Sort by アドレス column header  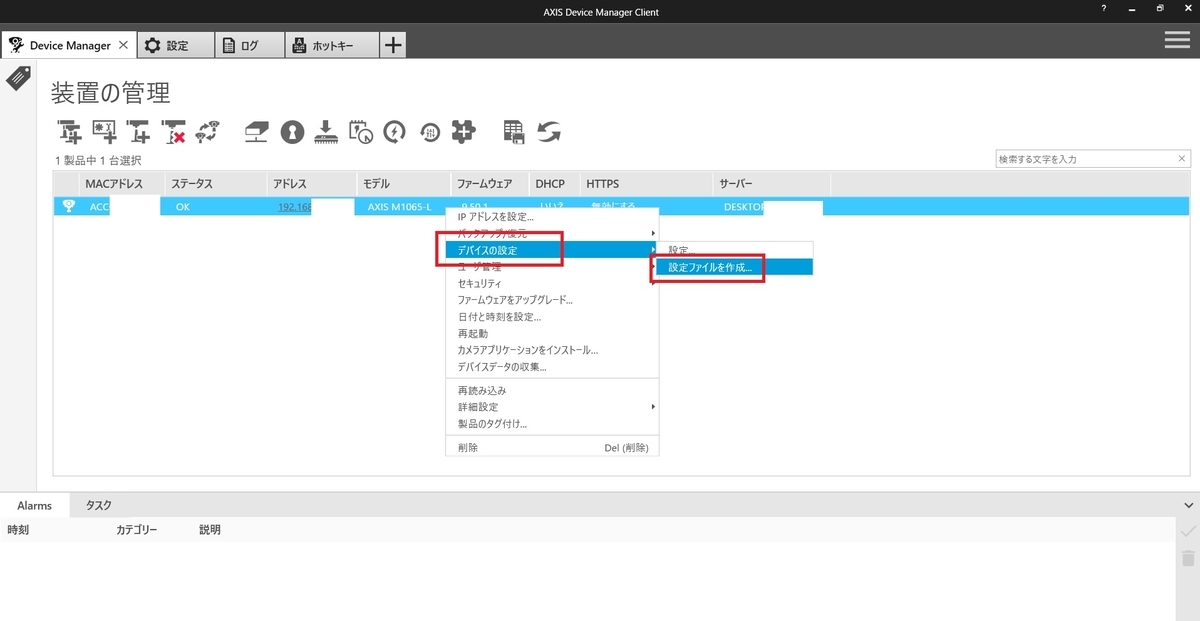[x=311, y=184]
